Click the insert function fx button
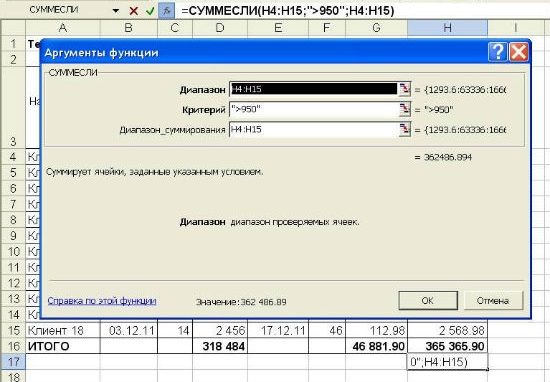The height and width of the screenshot is (382, 550). [x=166, y=11]
